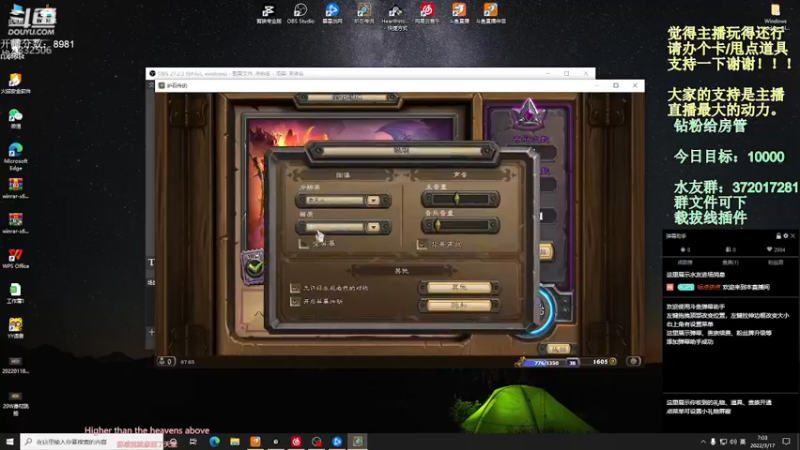Screen dimensions: 800x450
Task: Click the upper yellow button under the other (其他) section
Action: [x=459, y=288]
